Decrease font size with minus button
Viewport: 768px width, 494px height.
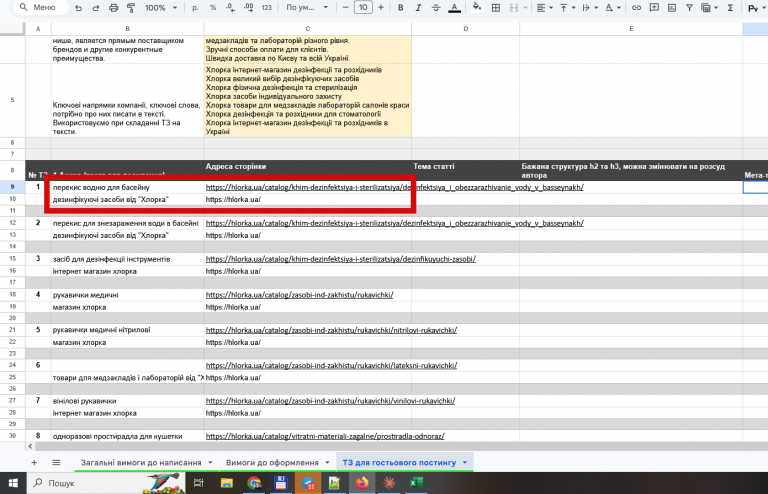(345, 8)
